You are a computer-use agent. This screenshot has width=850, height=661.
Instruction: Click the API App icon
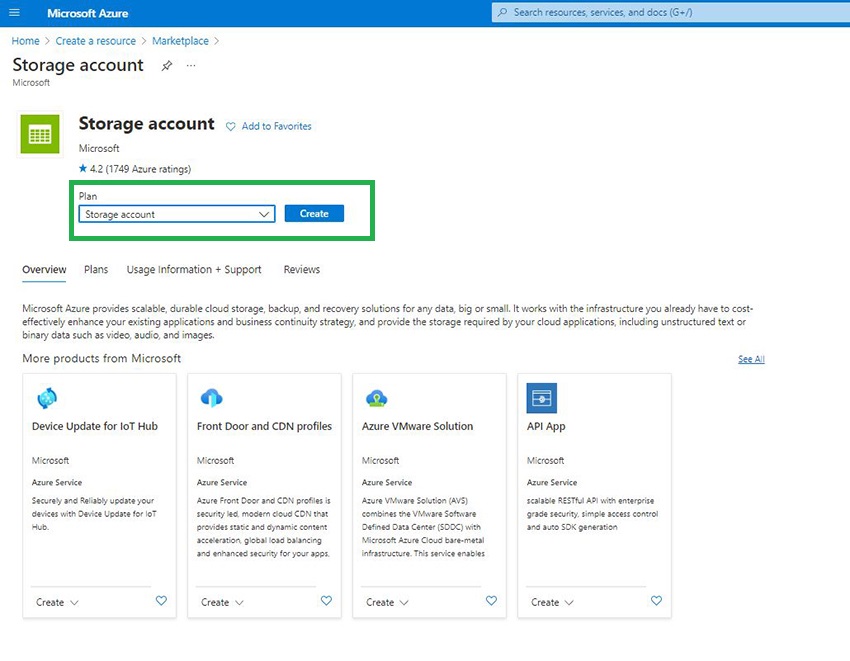tap(541, 398)
